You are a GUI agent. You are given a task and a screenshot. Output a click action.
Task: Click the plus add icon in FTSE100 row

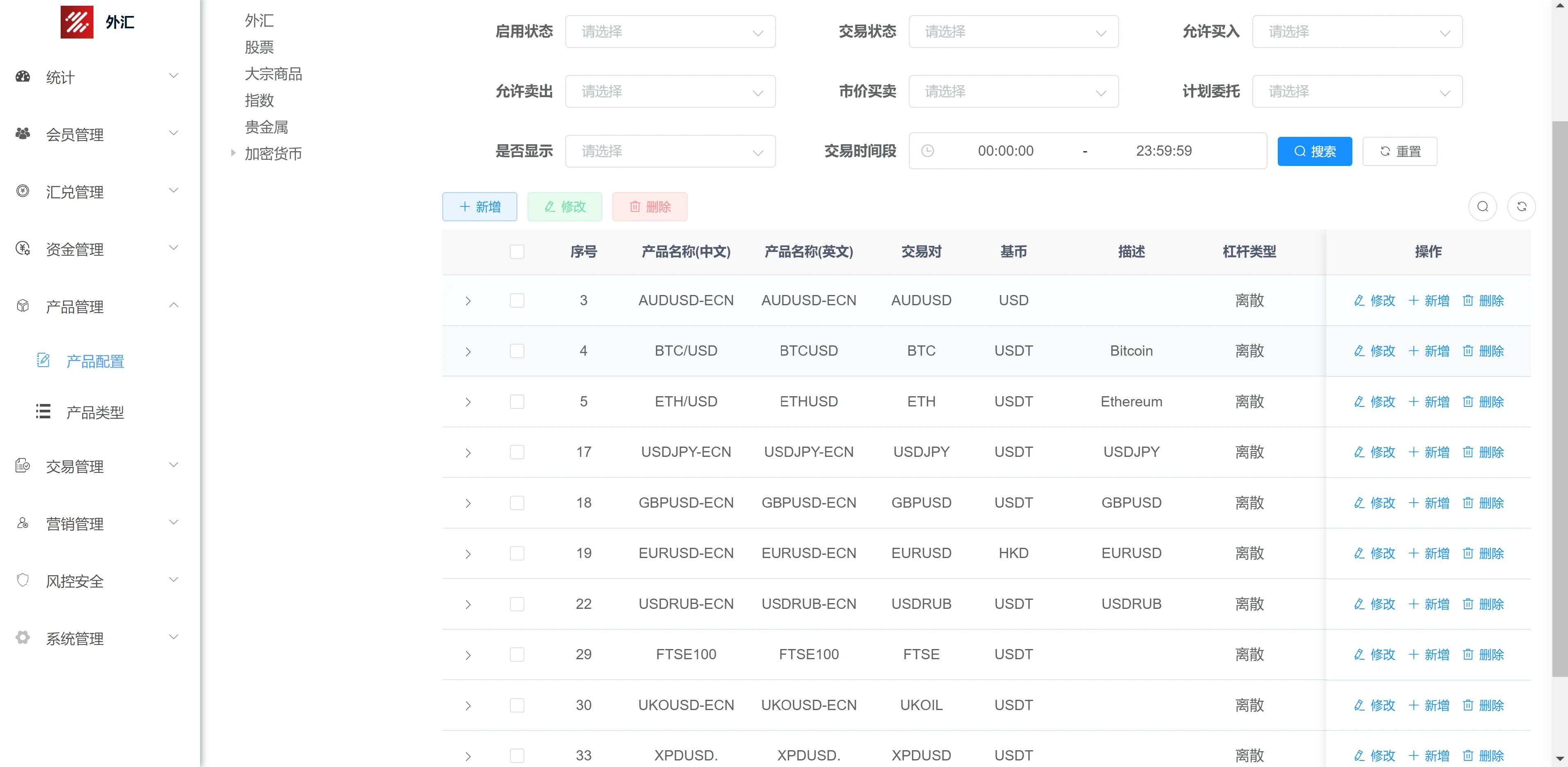point(1413,654)
